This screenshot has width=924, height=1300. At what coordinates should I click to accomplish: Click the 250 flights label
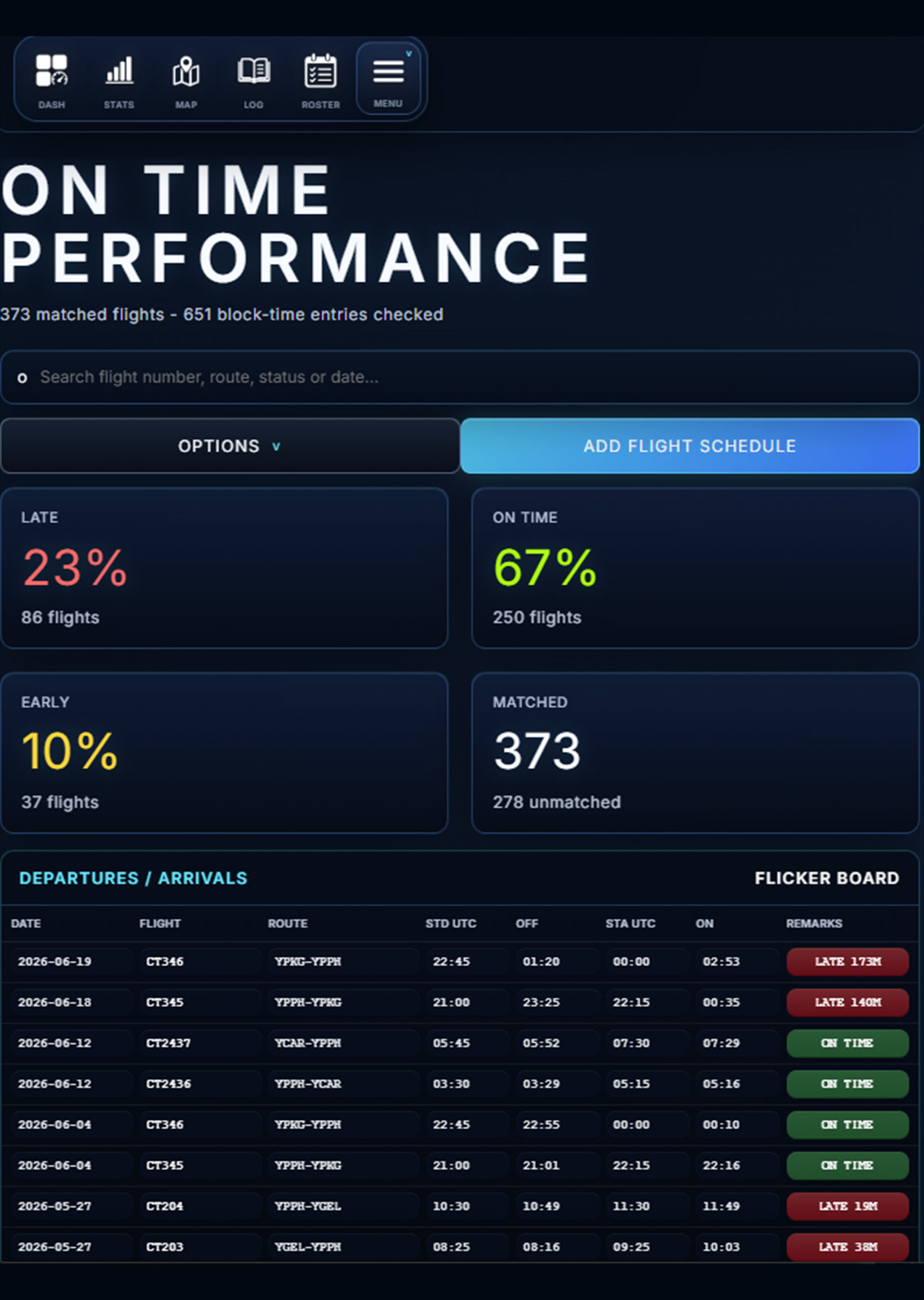[537, 618]
